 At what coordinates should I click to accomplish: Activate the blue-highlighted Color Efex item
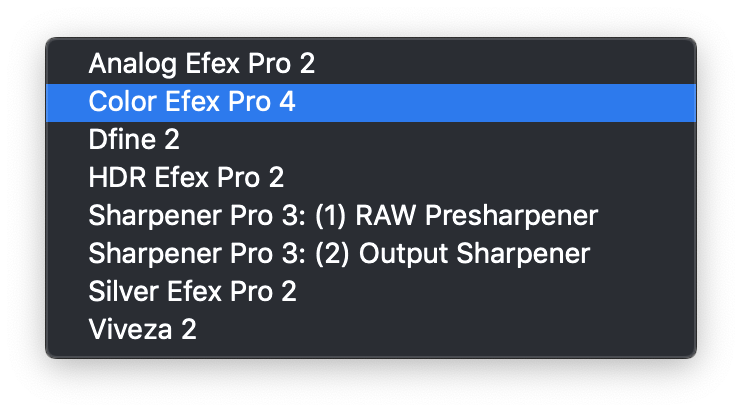point(192,102)
